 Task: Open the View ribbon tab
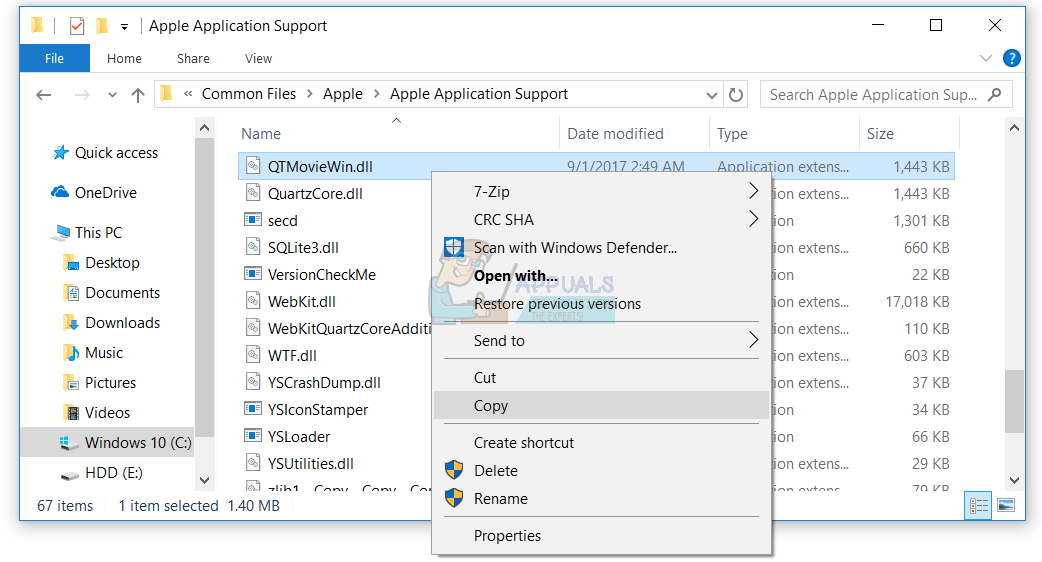pyautogui.click(x=258, y=59)
